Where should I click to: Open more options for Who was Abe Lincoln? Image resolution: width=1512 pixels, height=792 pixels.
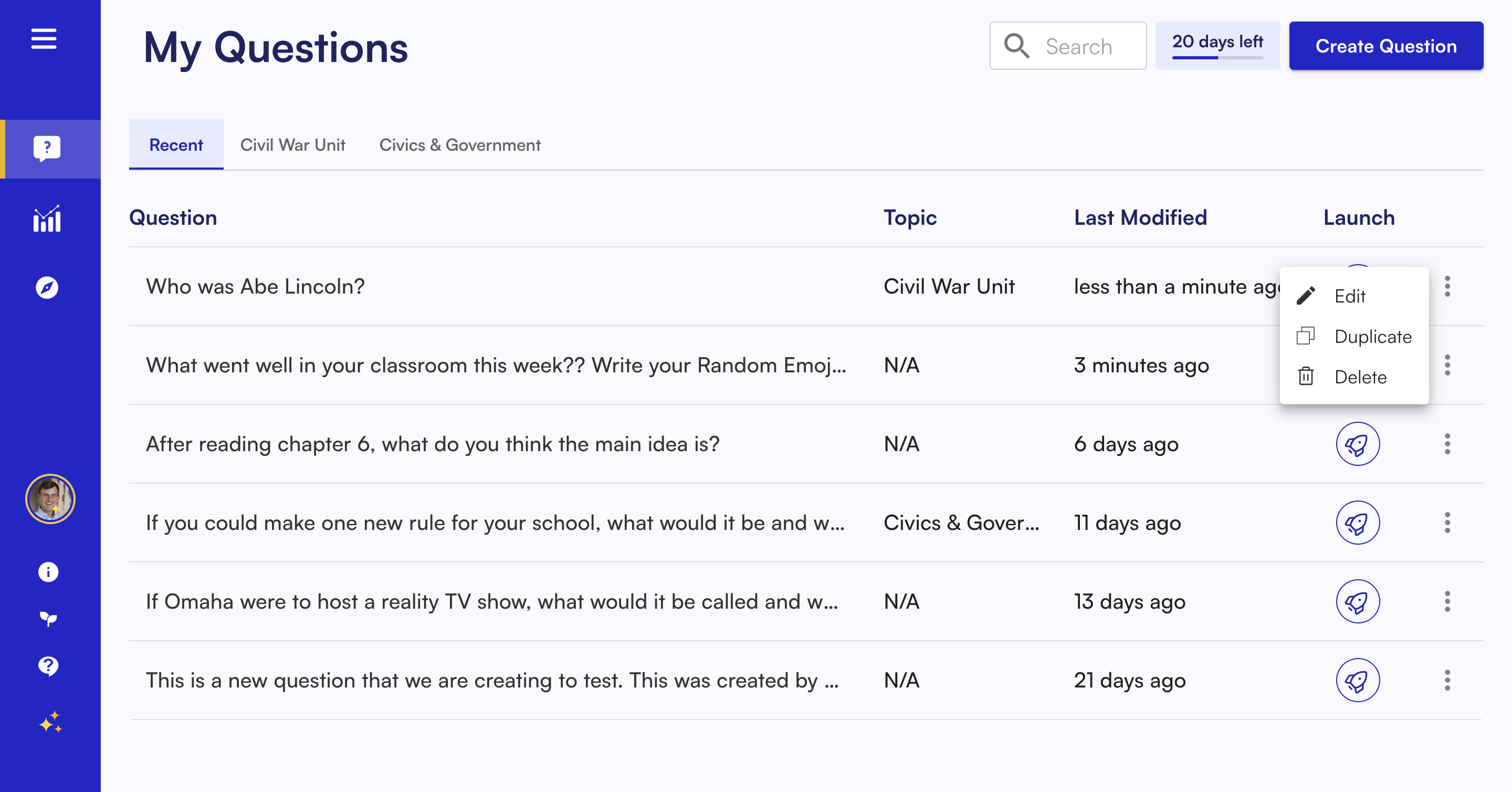[x=1447, y=287]
